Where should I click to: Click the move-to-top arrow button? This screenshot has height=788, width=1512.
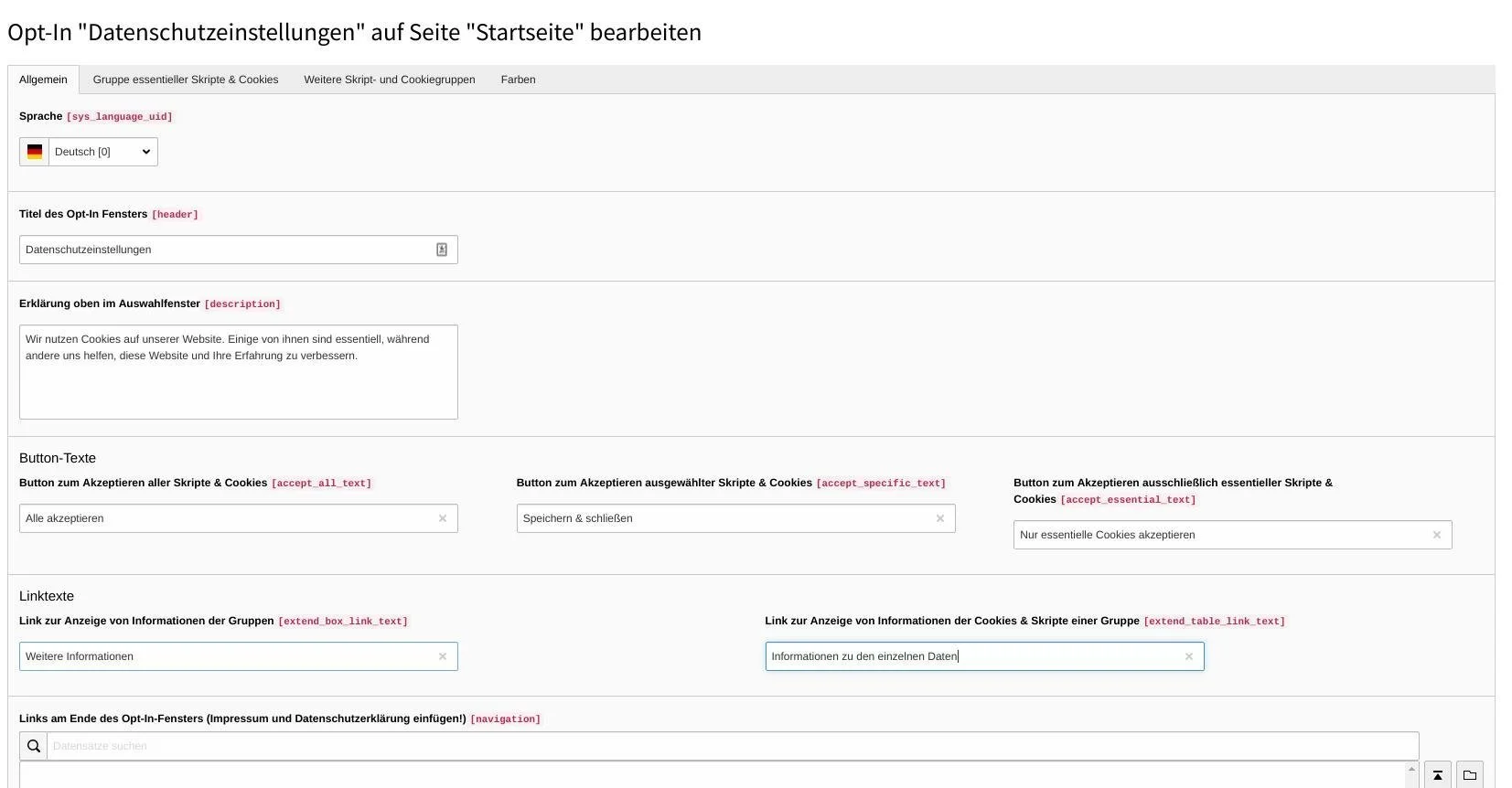pos(1438,775)
